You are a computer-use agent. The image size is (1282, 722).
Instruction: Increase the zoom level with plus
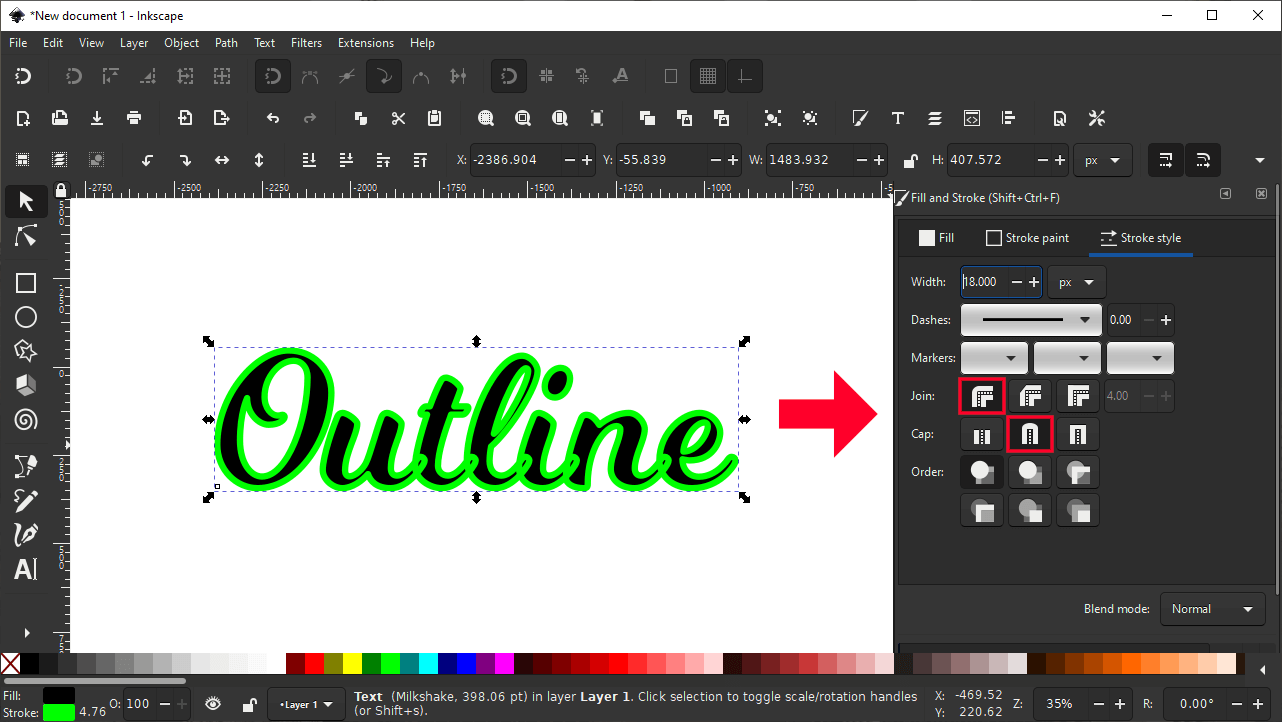(x=1121, y=704)
